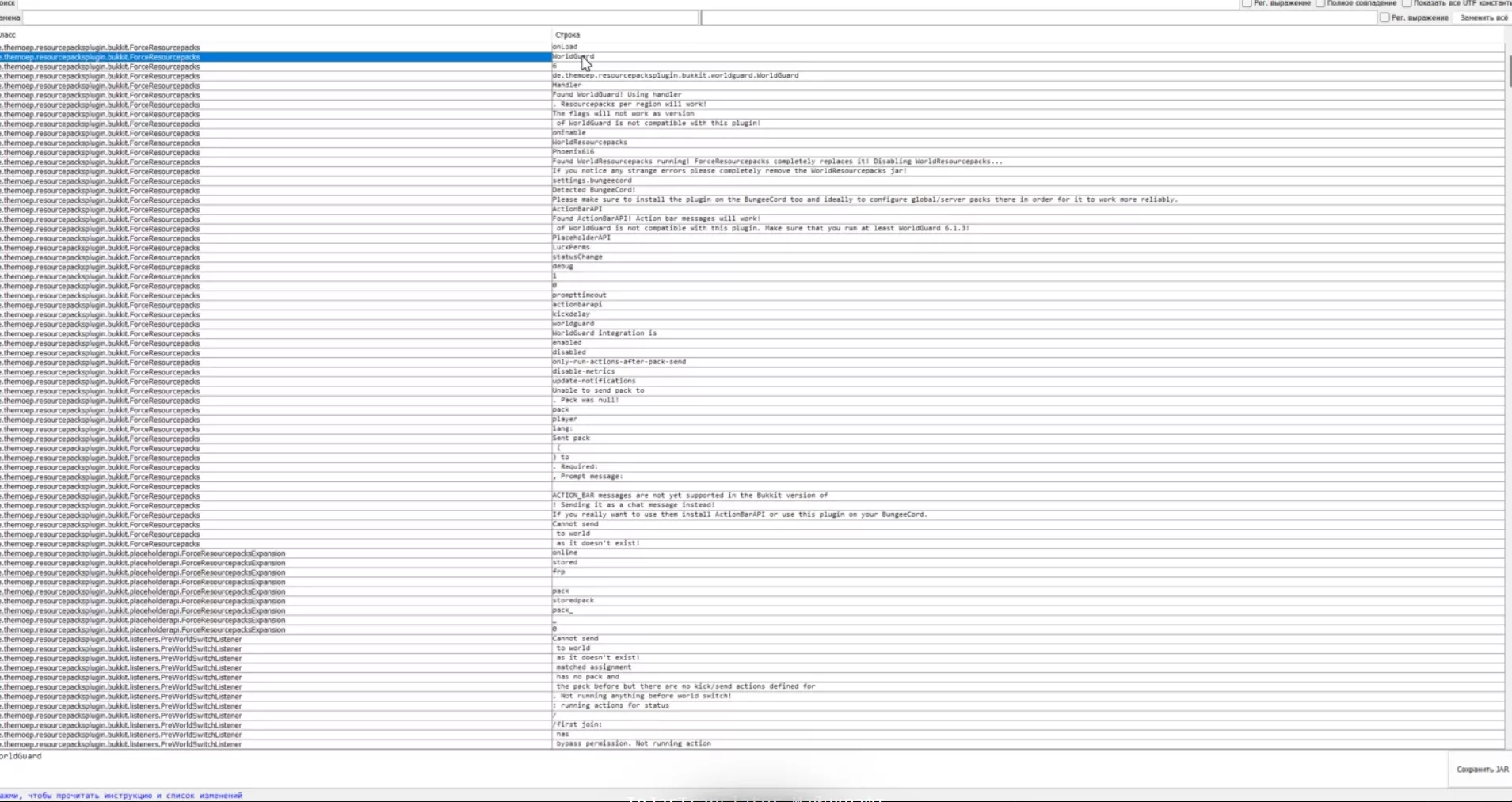Viewport: 1512px width, 802px height.
Task: Tick 'Рег. выражение' checkbox beside 'Заменить всё'
Action: pos(1384,17)
